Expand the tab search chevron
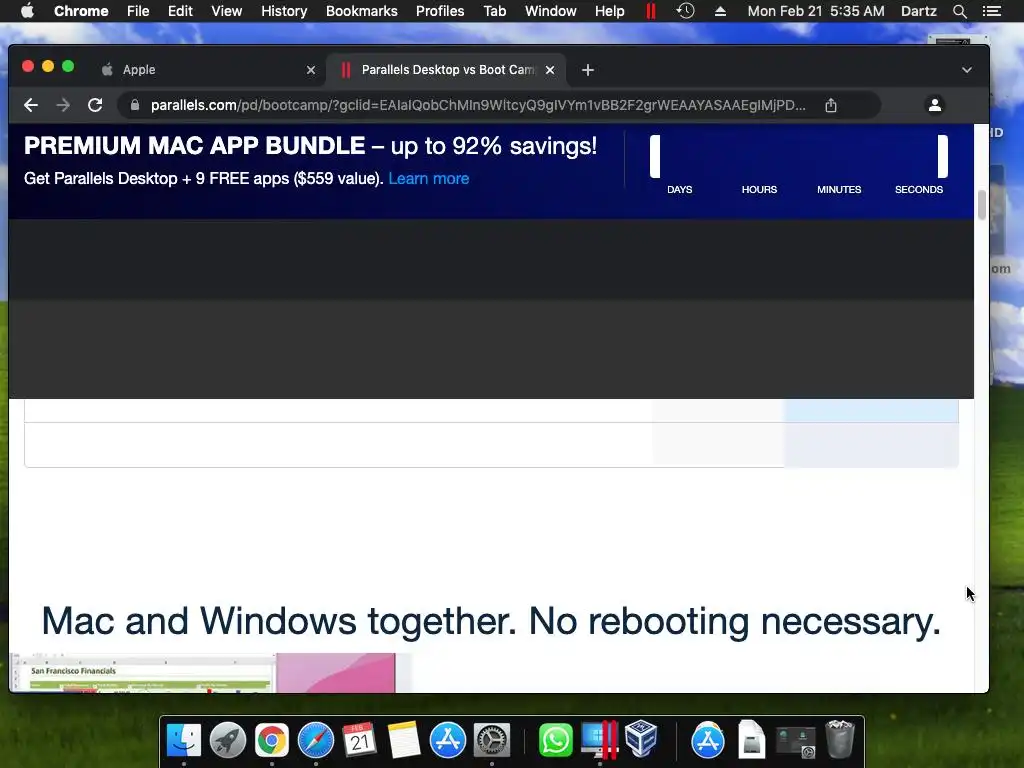This screenshot has width=1024, height=768. pos(967,70)
